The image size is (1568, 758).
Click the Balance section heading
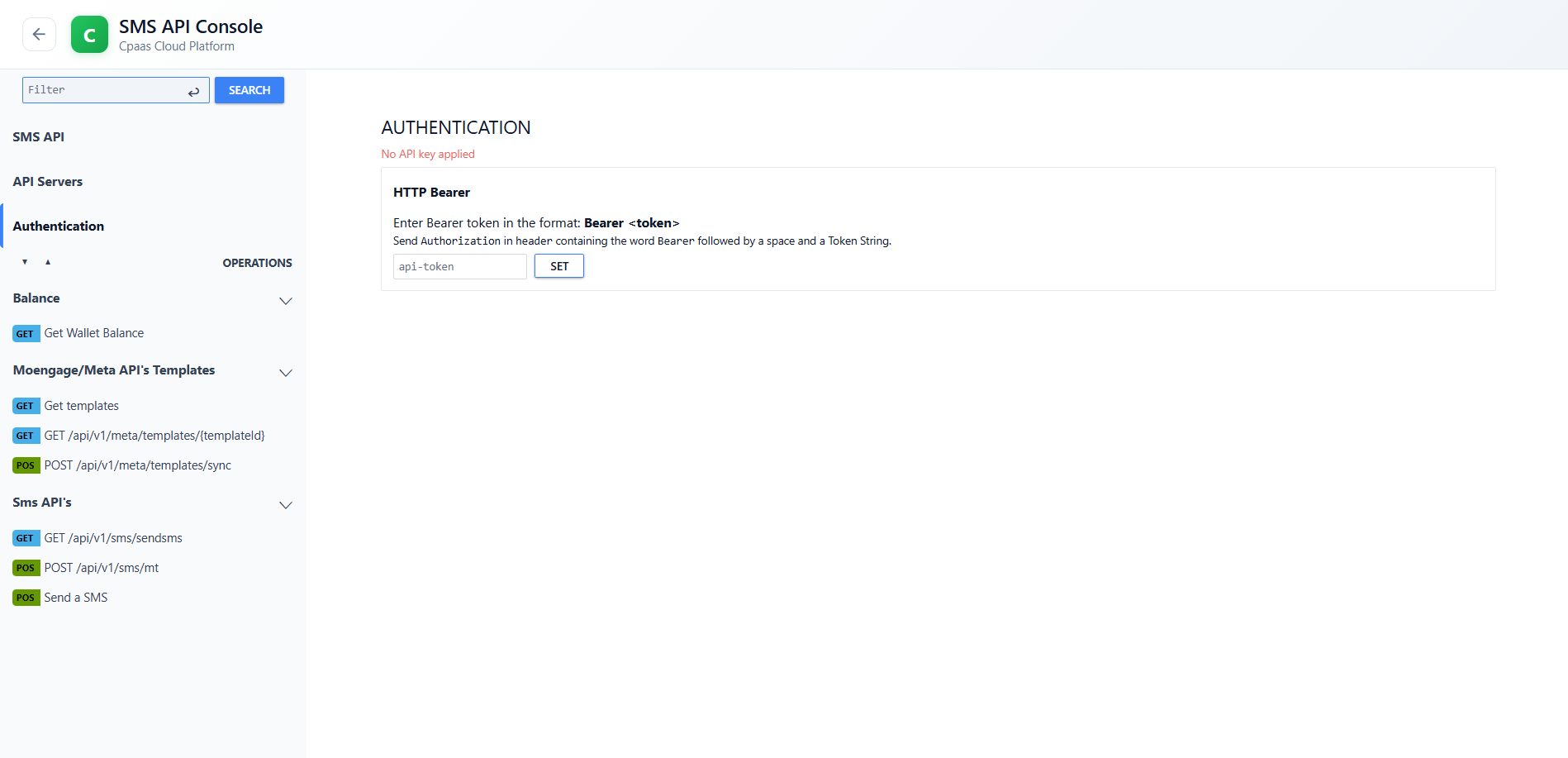coord(36,298)
